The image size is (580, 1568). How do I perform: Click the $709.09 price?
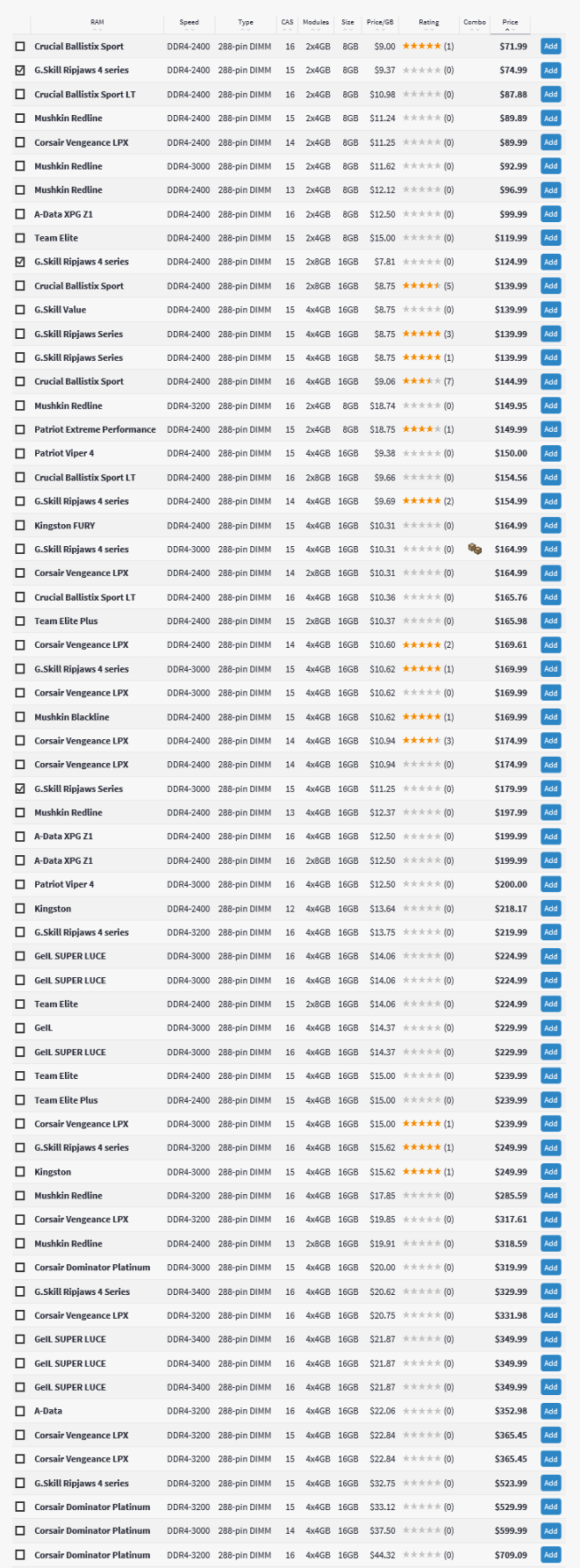coord(511,1555)
